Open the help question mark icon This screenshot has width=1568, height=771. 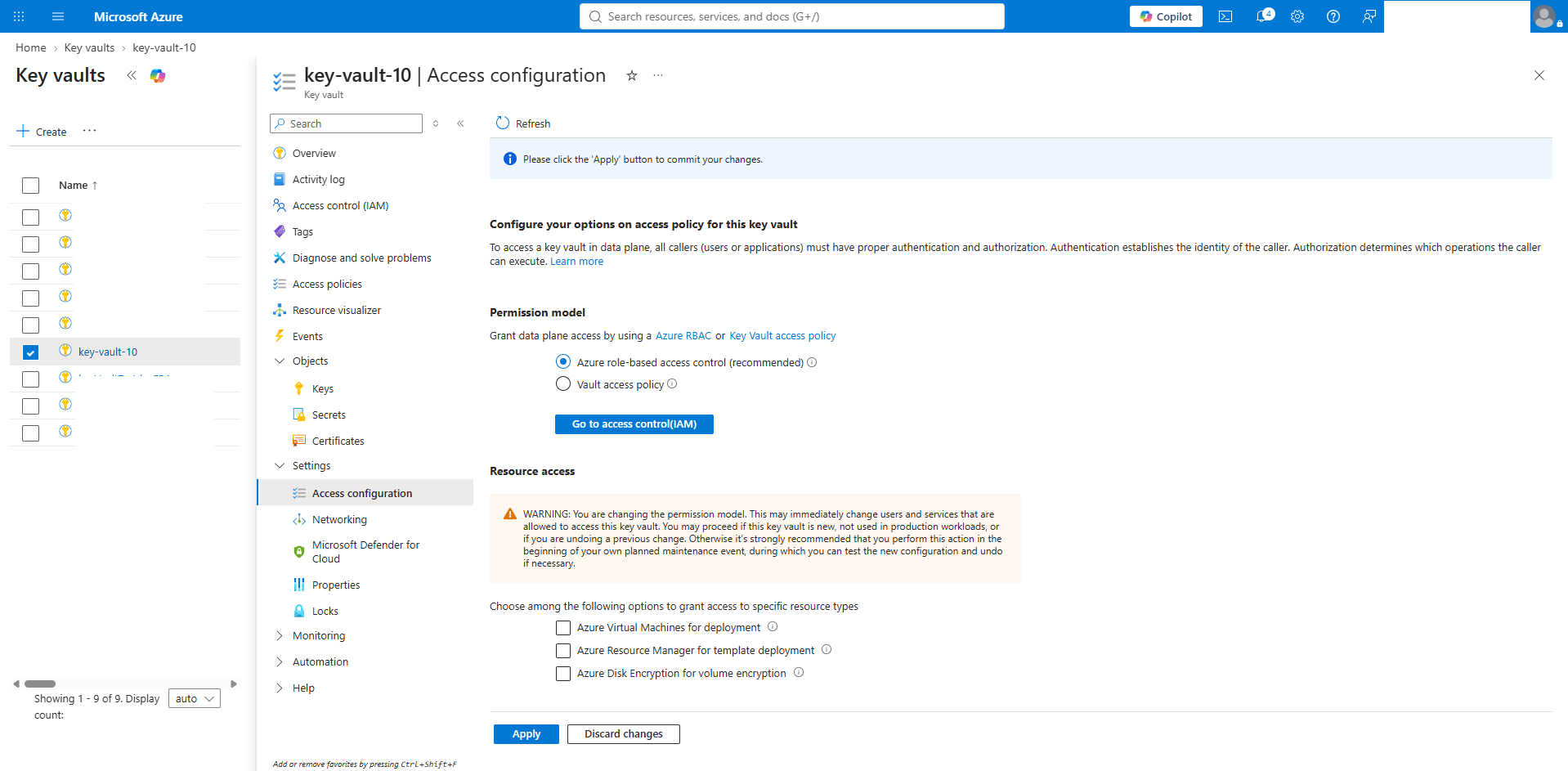[1333, 16]
